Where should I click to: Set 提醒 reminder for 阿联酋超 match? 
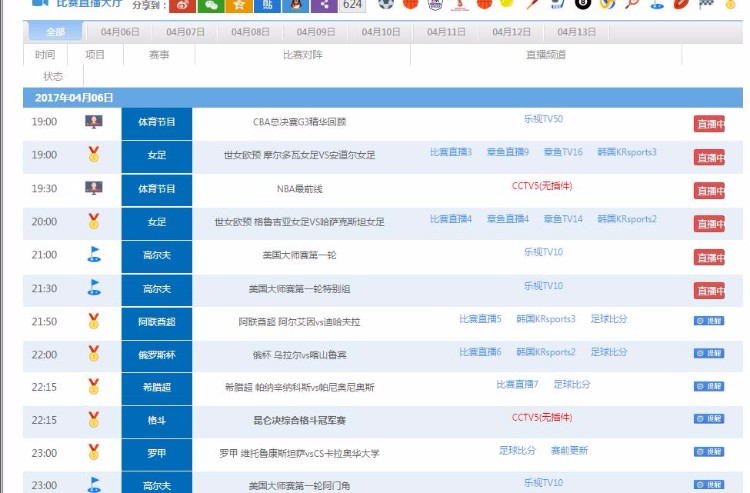click(x=709, y=320)
